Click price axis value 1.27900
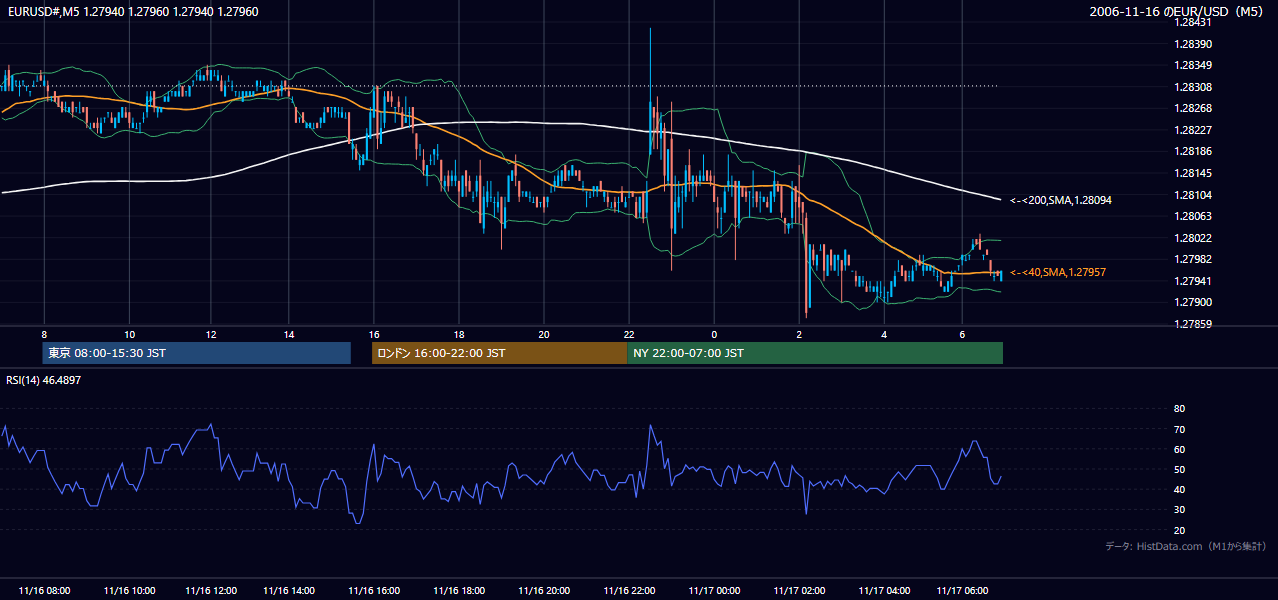 (x=1194, y=302)
